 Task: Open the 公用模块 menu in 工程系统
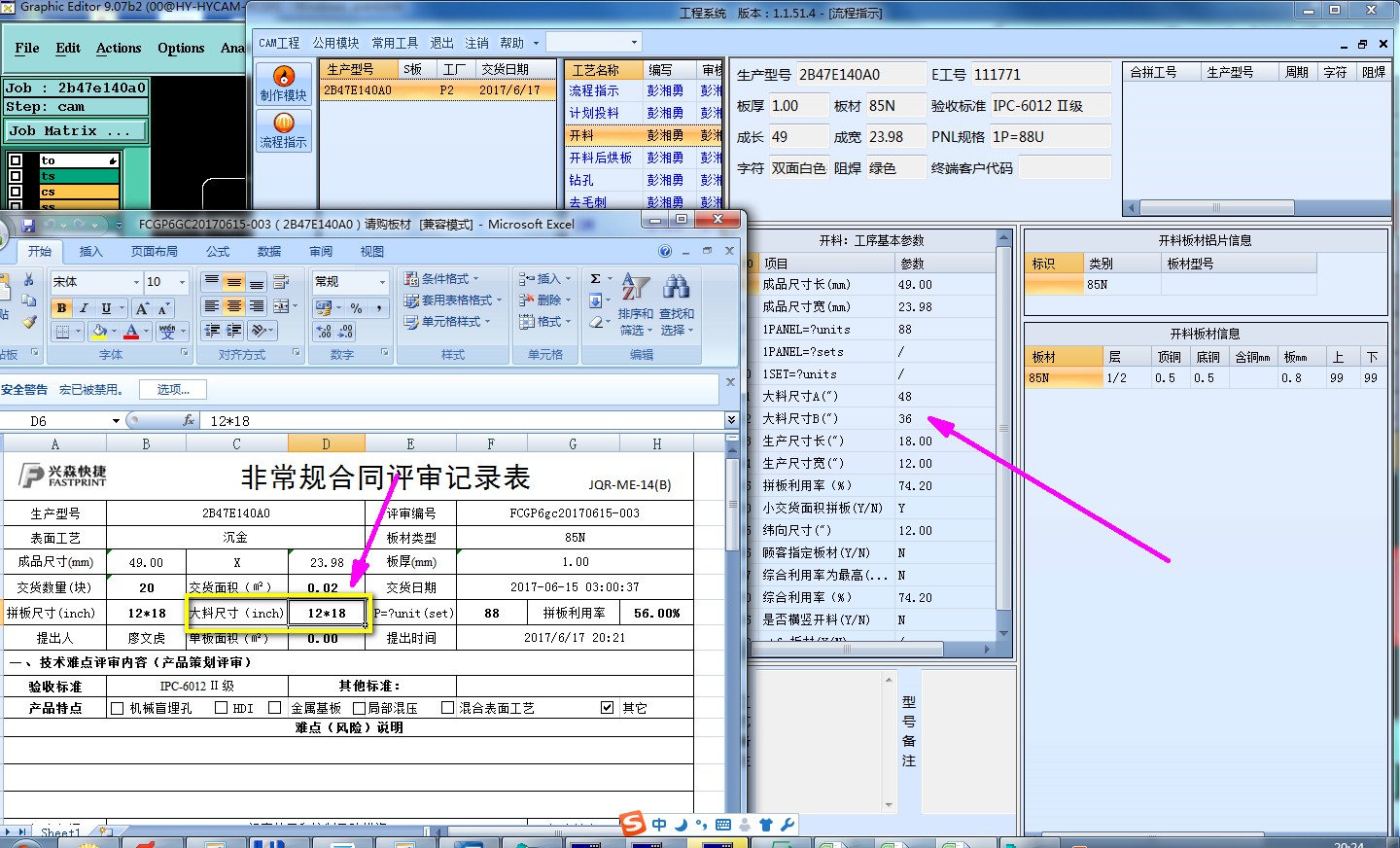click(335, 43)
